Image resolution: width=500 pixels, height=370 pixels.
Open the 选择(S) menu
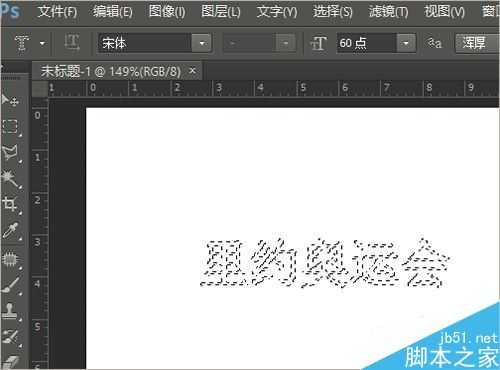pos(333,12)
